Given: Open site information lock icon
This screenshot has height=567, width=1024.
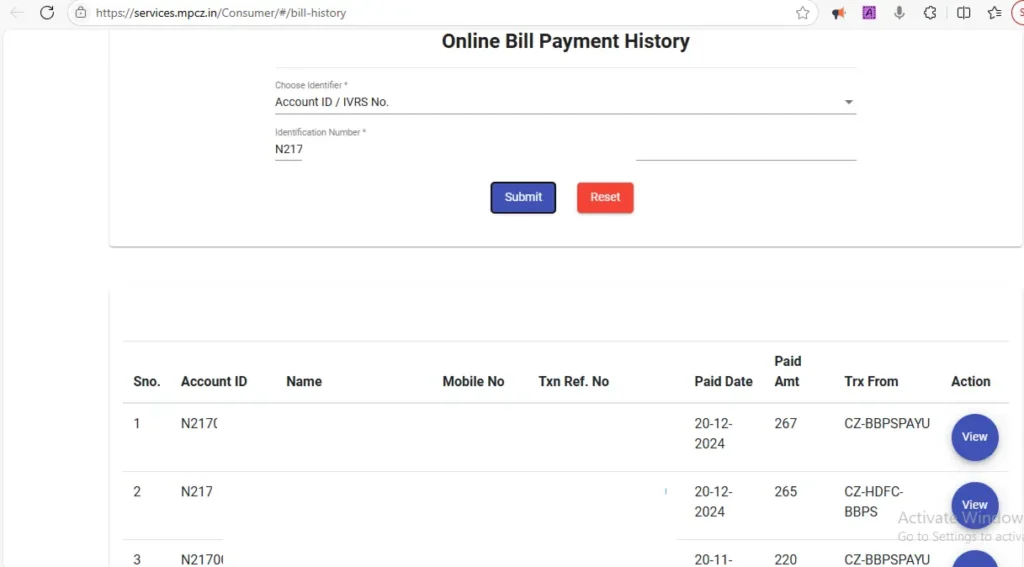Looking at the screenshot, I should pos(81,13).
